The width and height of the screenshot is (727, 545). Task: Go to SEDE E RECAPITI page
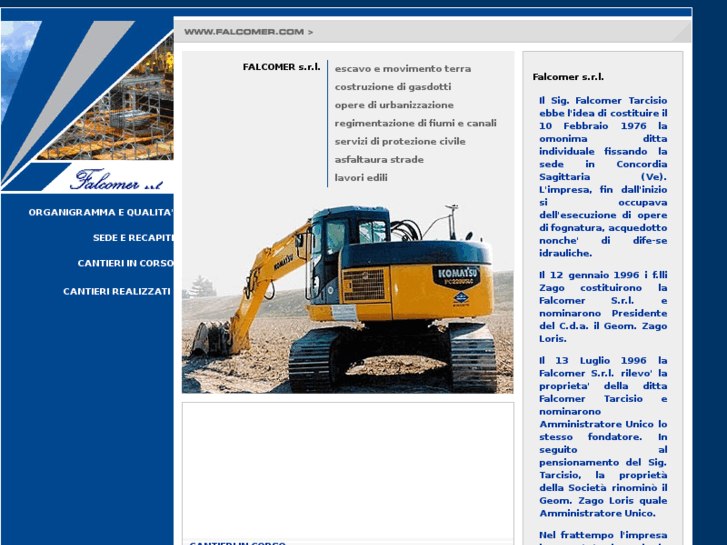click(x=133, y=238)
